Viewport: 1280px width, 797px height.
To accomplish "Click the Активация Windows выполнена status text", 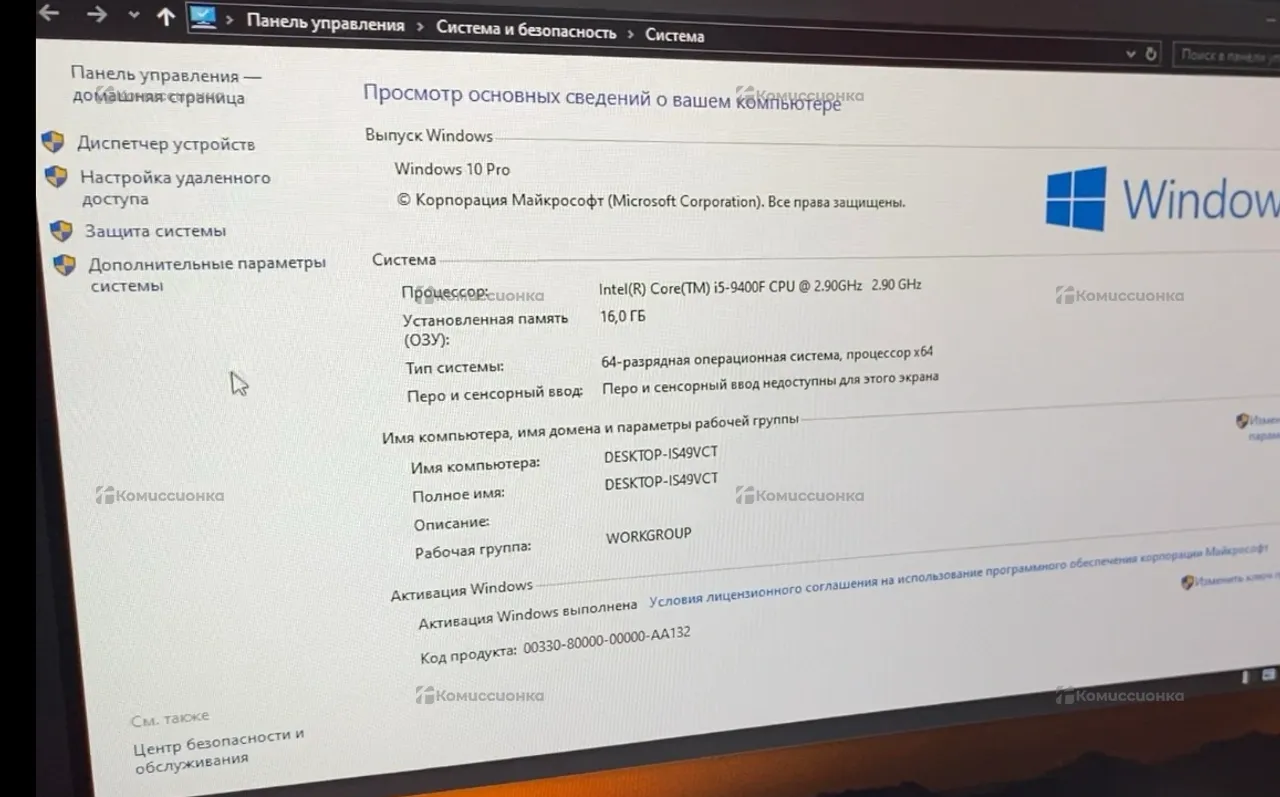I will (x=527, y=616).
